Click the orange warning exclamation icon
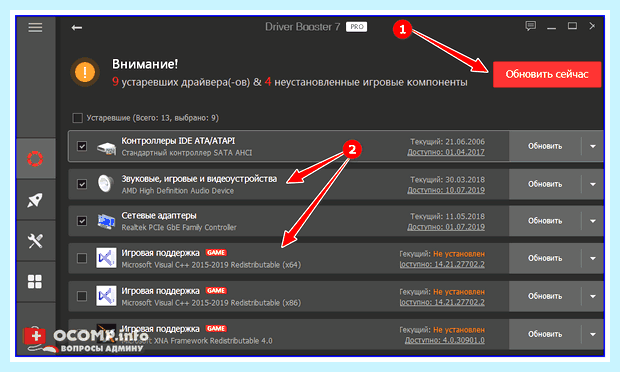Screen dimensions: 620x372 coord(85,72)
